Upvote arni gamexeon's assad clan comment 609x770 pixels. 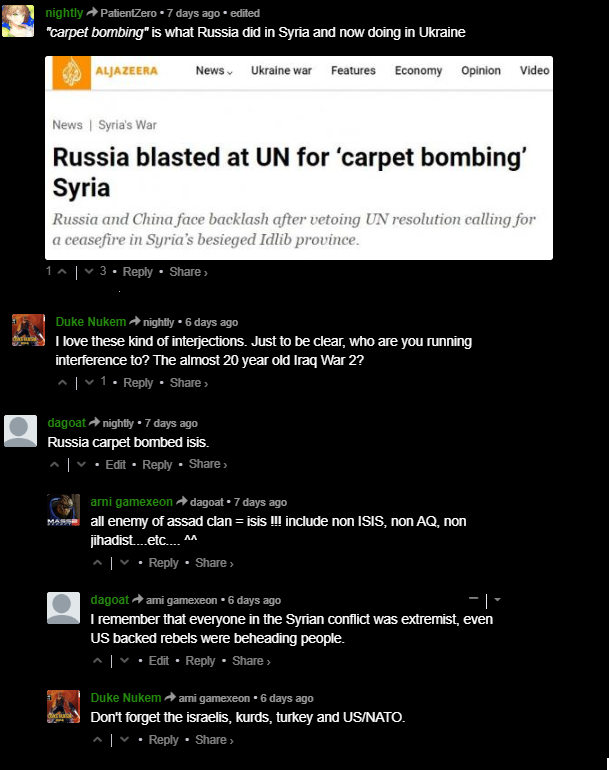pyautogui.click(x=98, y=563)
